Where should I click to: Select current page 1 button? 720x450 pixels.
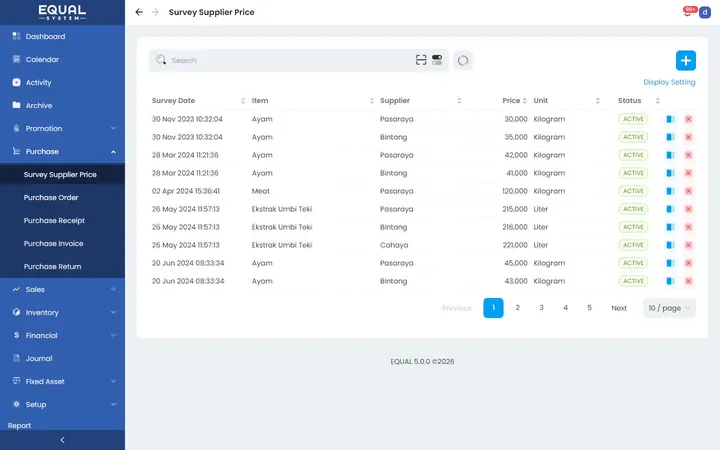click(493, 308)
